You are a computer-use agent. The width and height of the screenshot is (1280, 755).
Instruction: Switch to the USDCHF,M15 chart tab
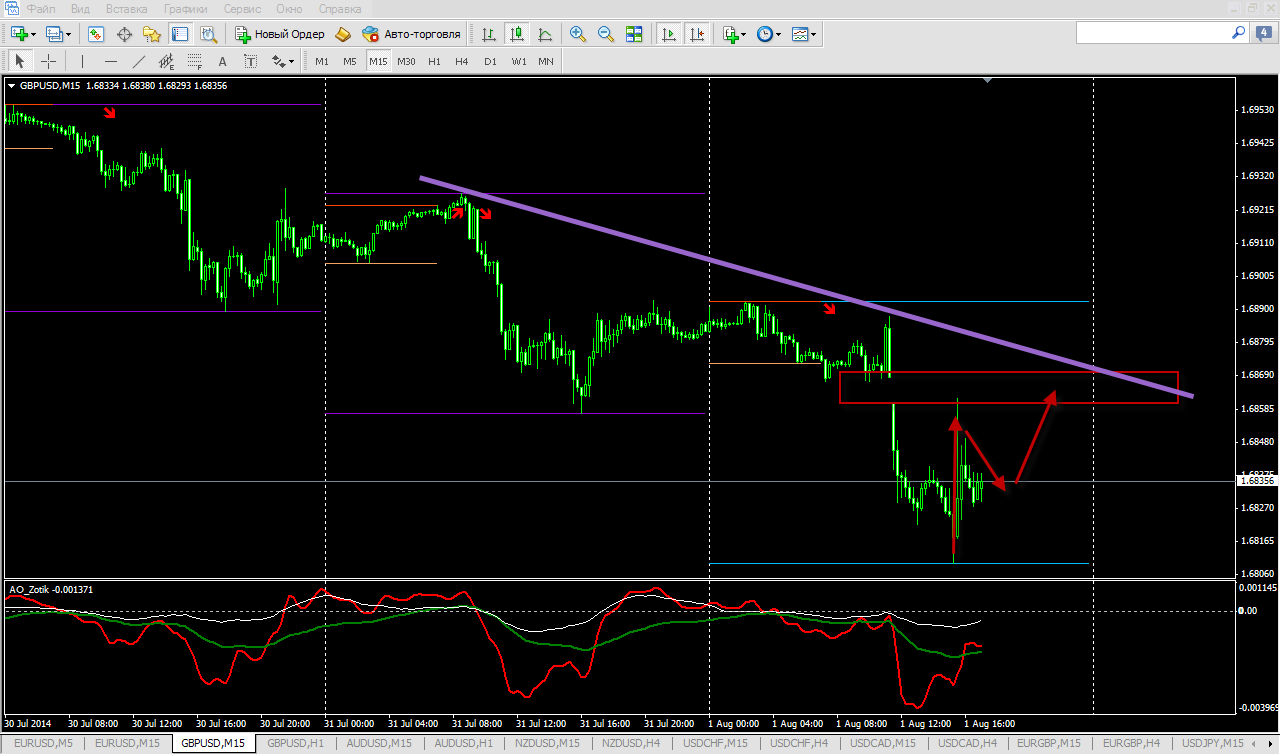click(x=716, y=743)
